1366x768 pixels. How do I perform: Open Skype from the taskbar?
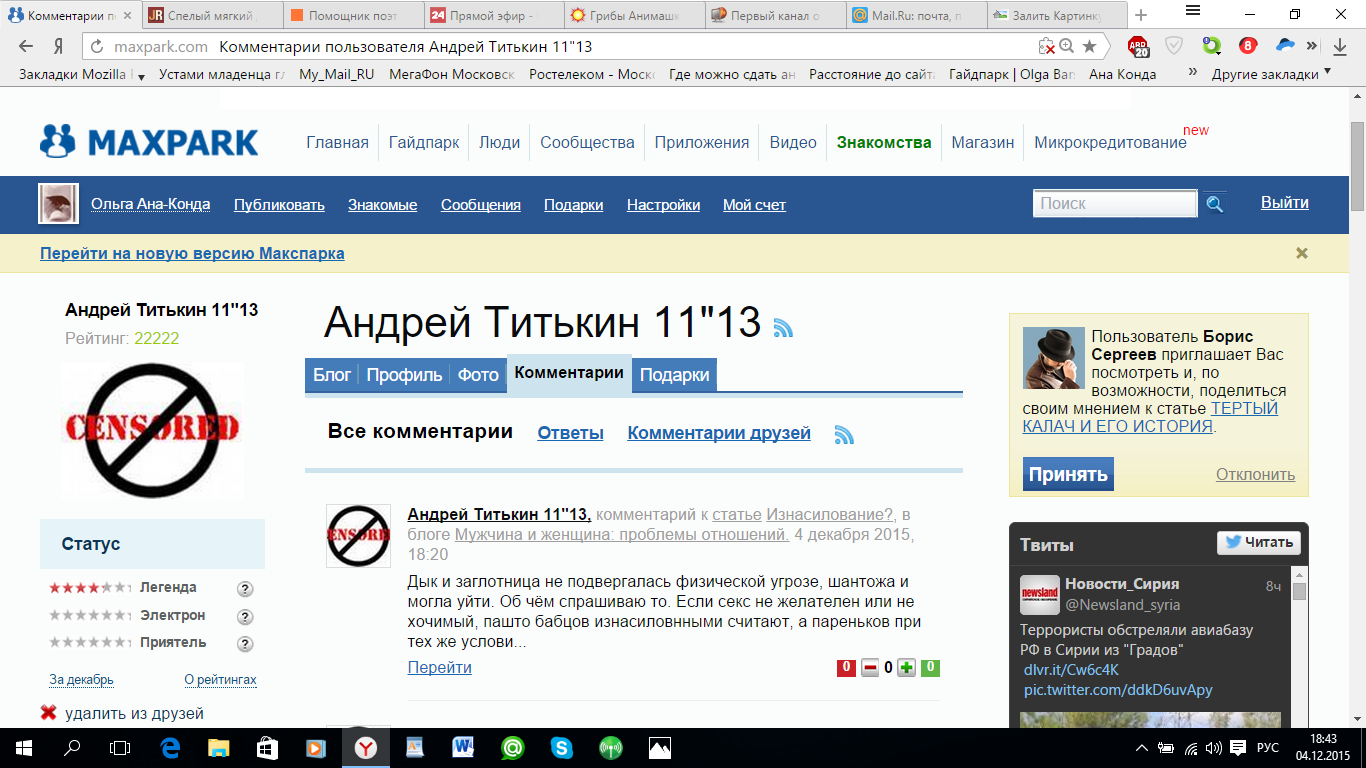point(561,747)
